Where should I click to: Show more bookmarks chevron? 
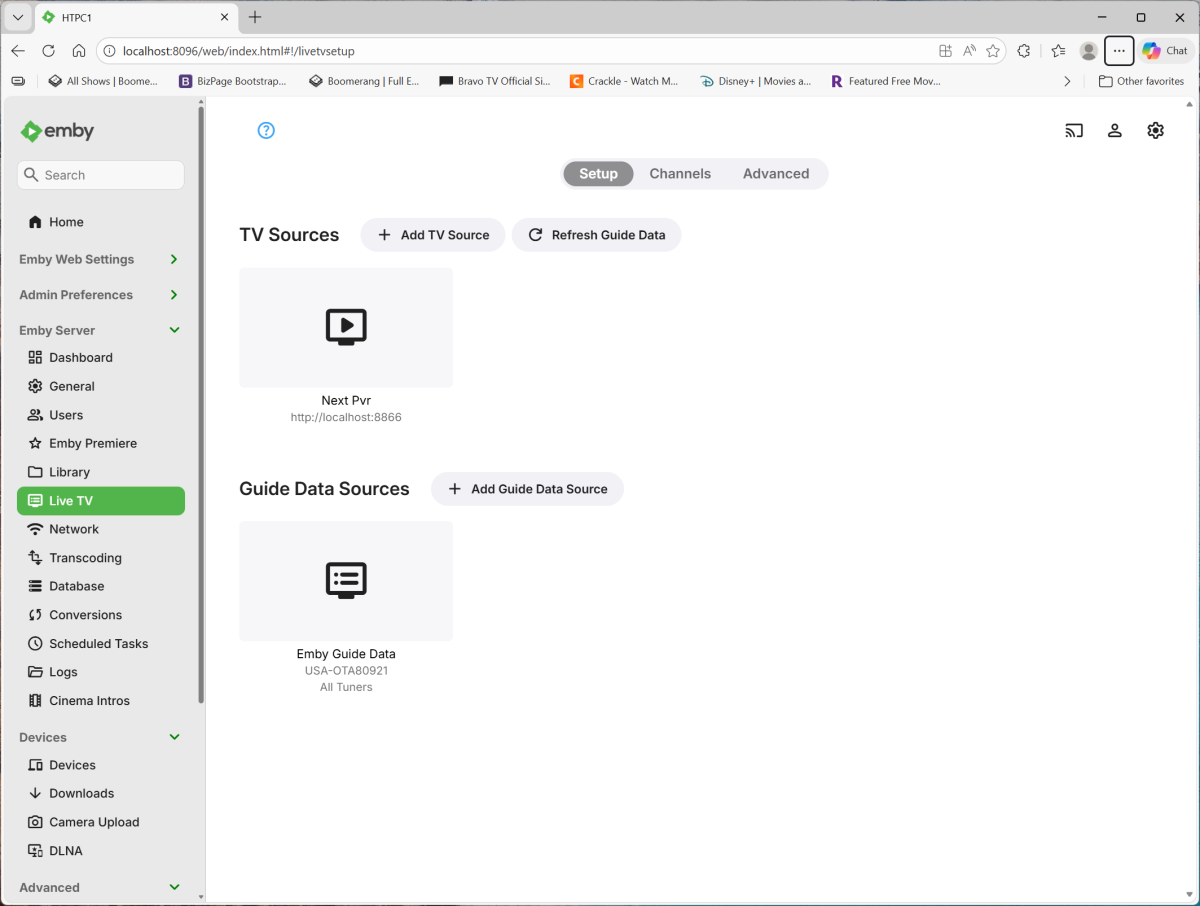[1067, 81]
